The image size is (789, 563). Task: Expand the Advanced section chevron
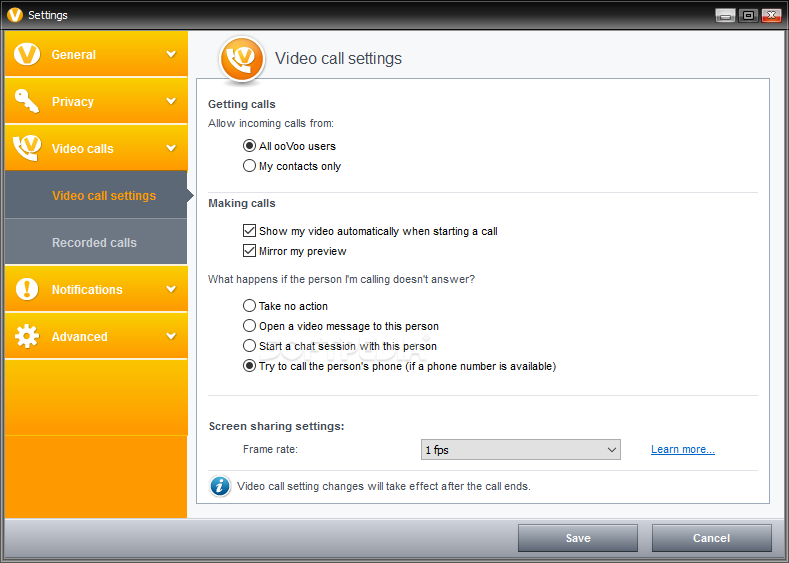point(171,336)
